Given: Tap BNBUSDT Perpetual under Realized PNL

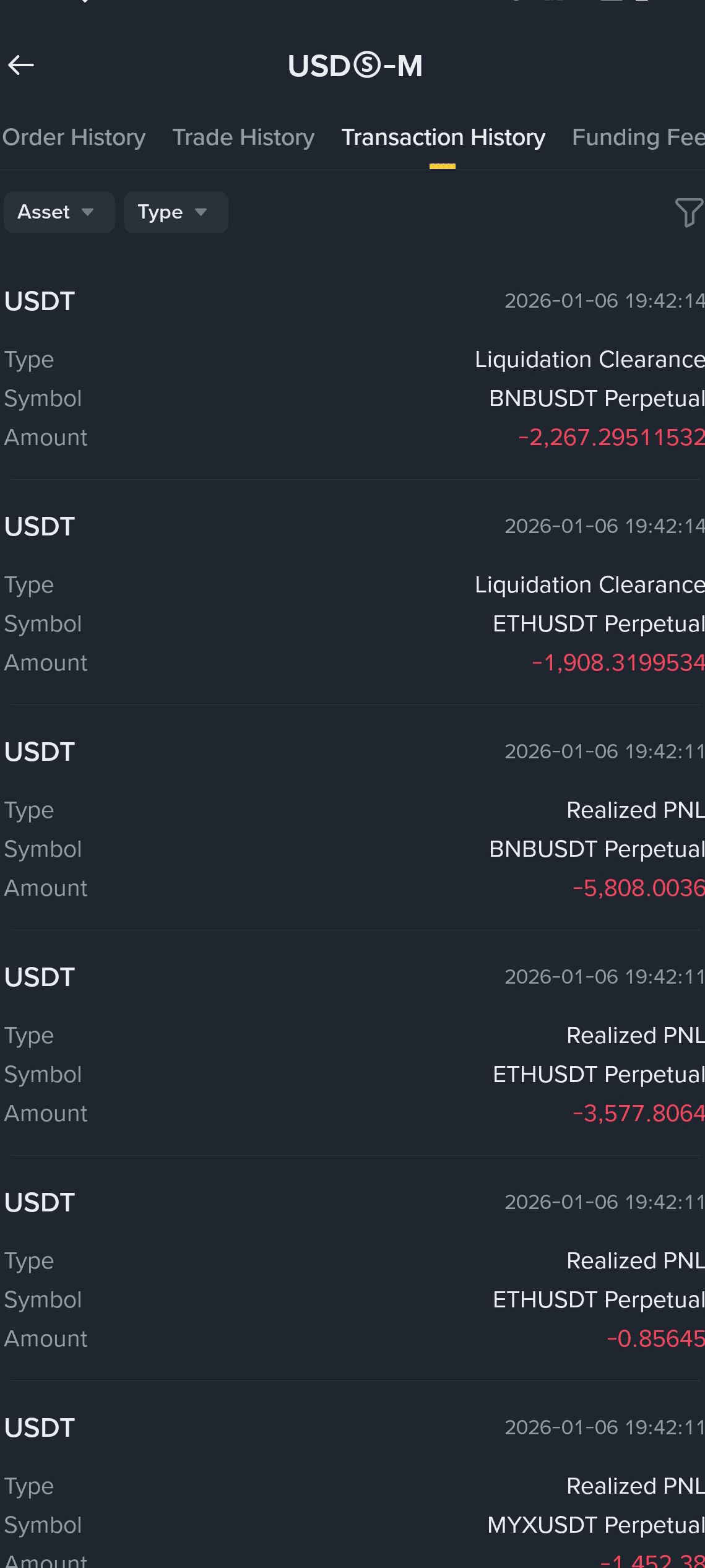Looking at the screenshot, I should coord(597,849).
